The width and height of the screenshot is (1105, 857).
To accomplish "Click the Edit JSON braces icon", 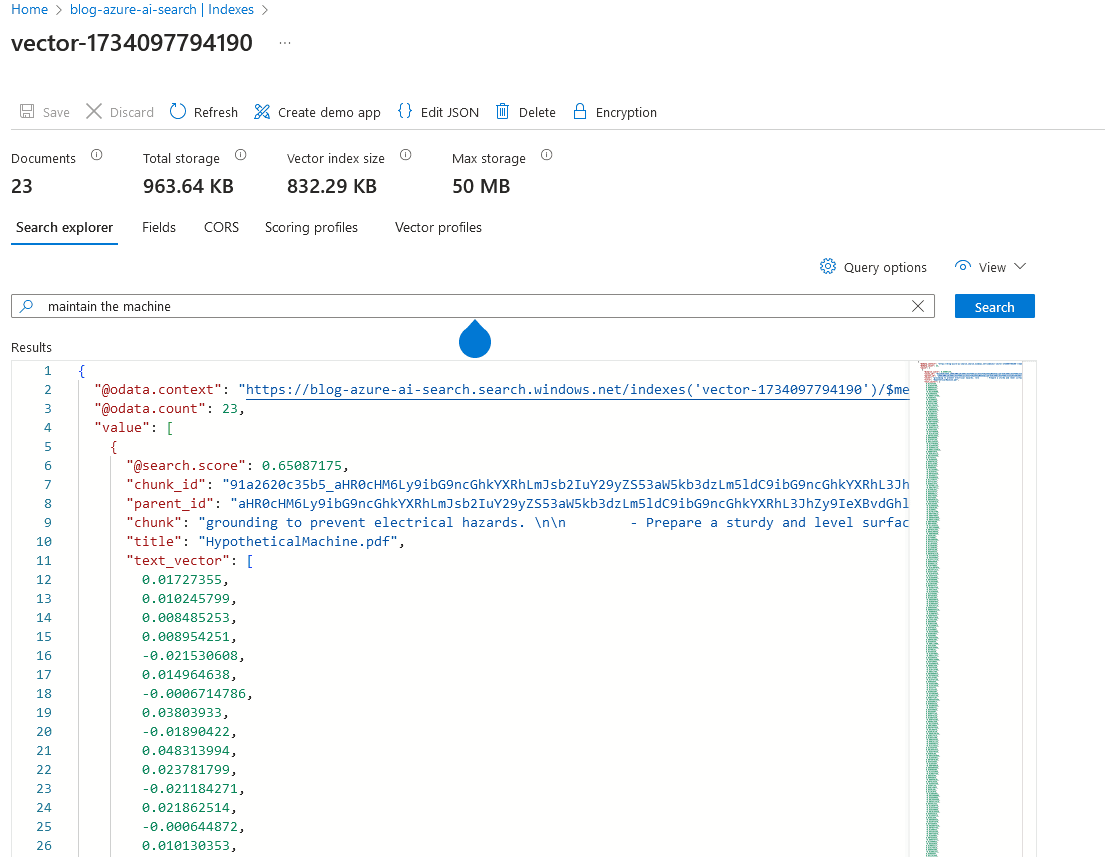I will click(x=405, y=111).
